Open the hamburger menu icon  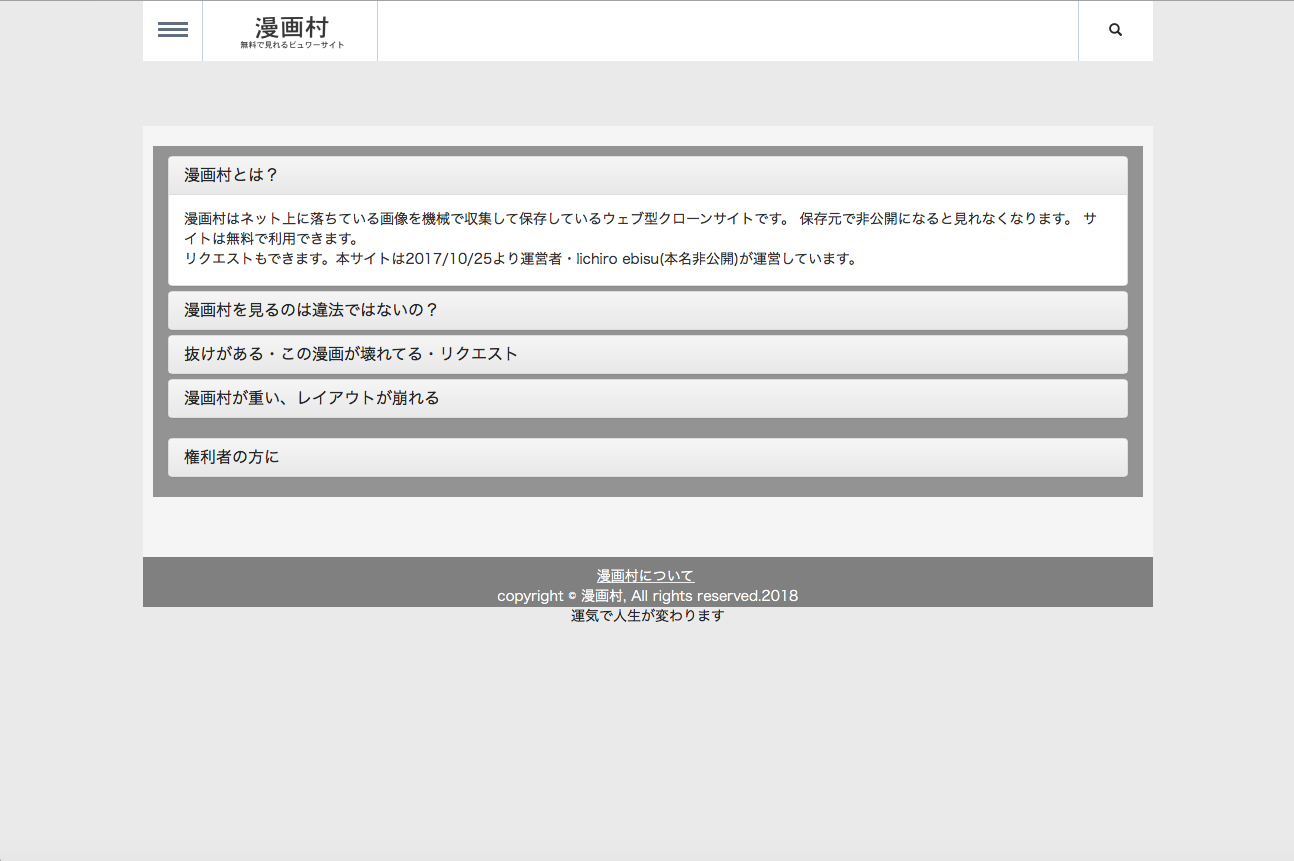tap(173, 30)
